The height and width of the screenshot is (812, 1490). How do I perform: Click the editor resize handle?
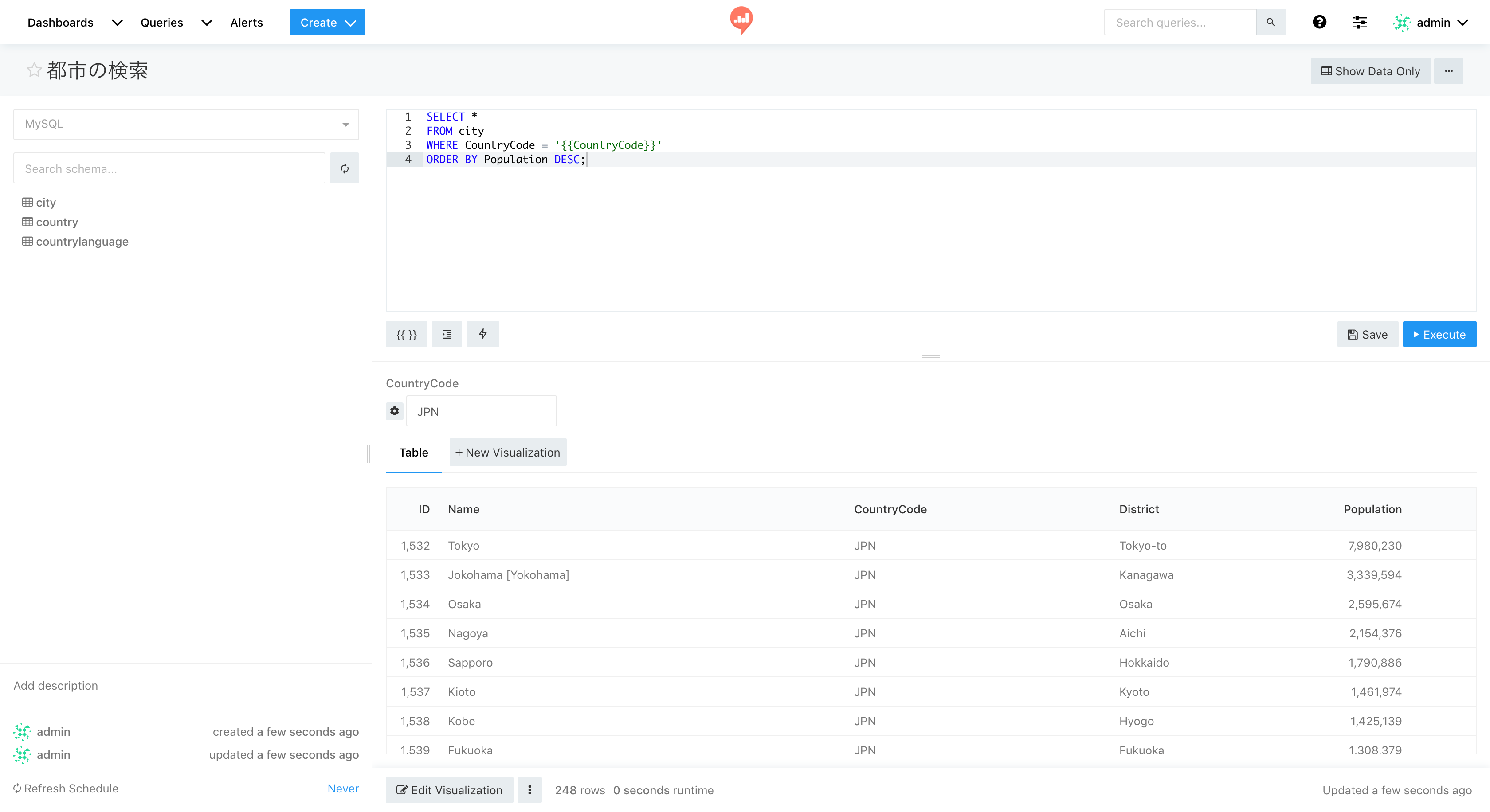click(931, 357)
